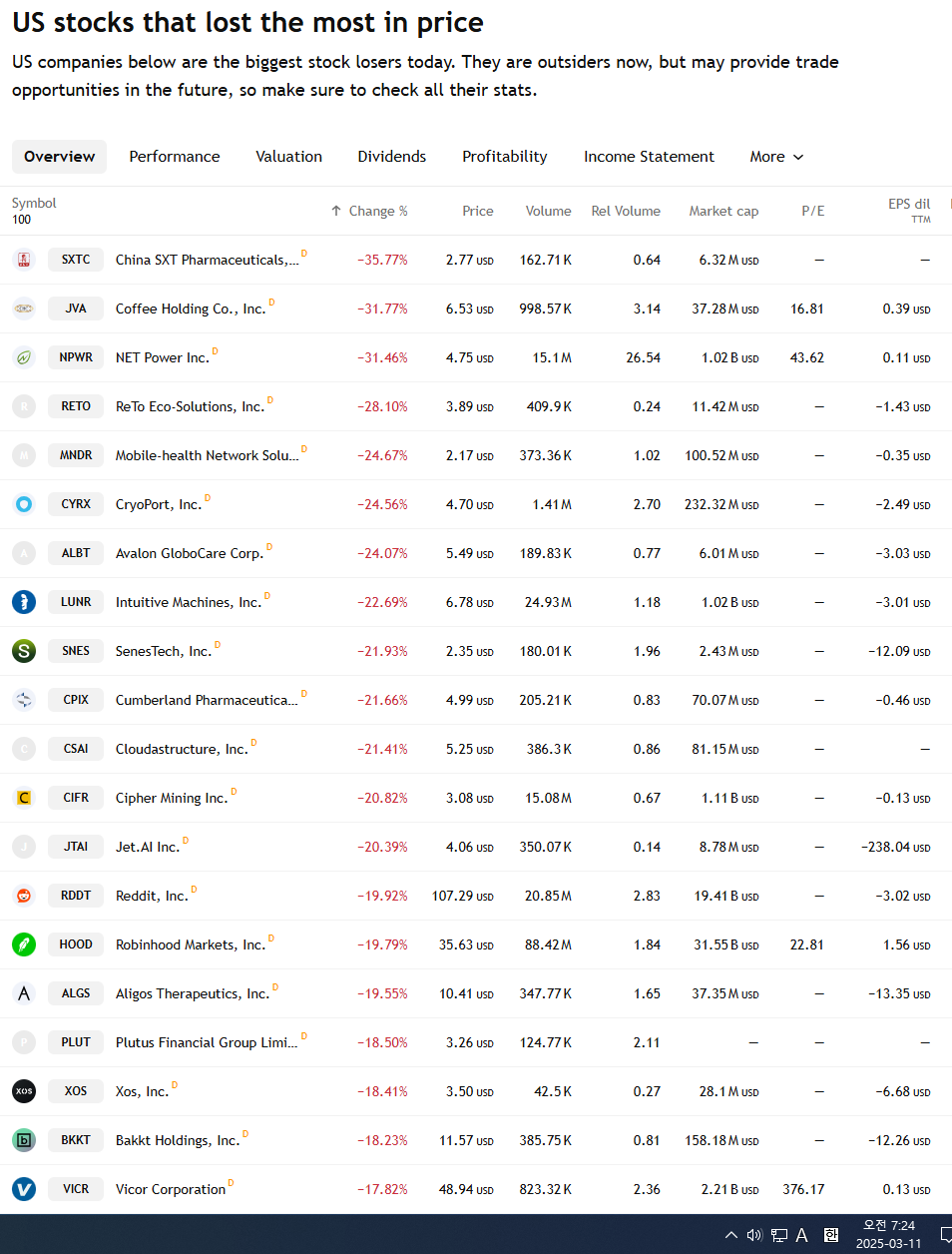Open the RDDT ticker link
This screenshot has height=1254, width=952.
[x=76, y=896]
